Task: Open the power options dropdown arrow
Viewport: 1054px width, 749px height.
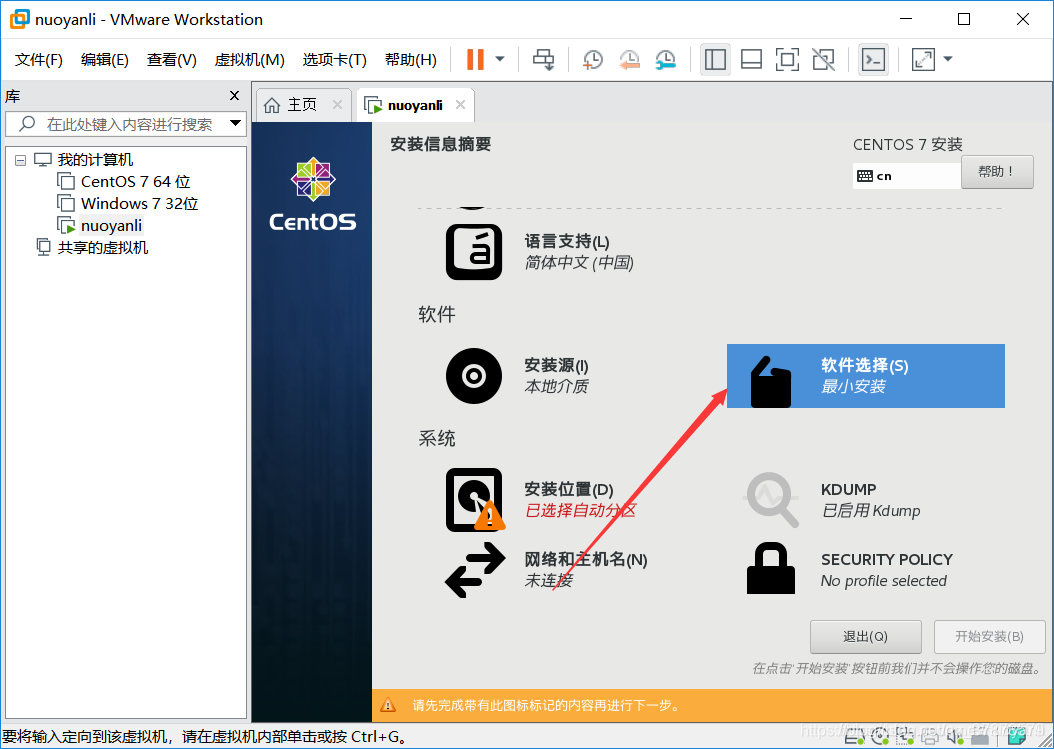Action: click(500, 59)
